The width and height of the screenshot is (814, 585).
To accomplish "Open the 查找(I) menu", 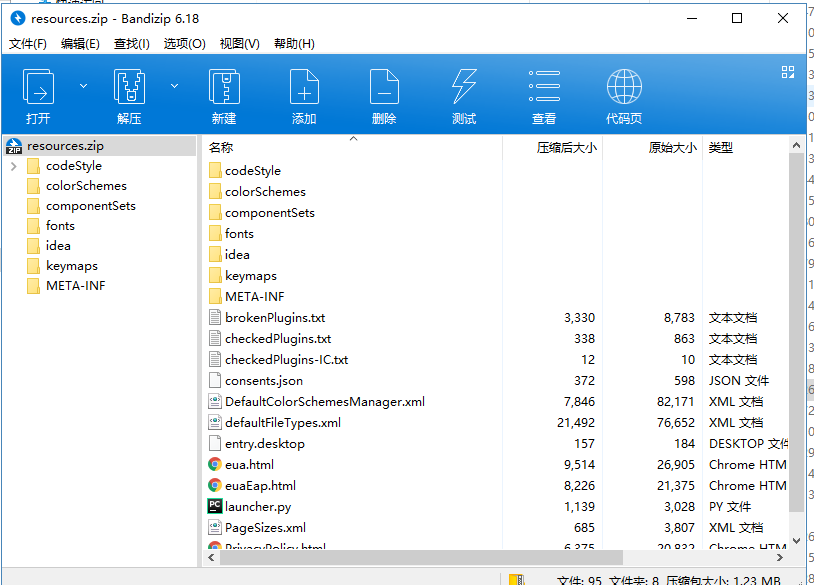I will [x=132, y=44].
